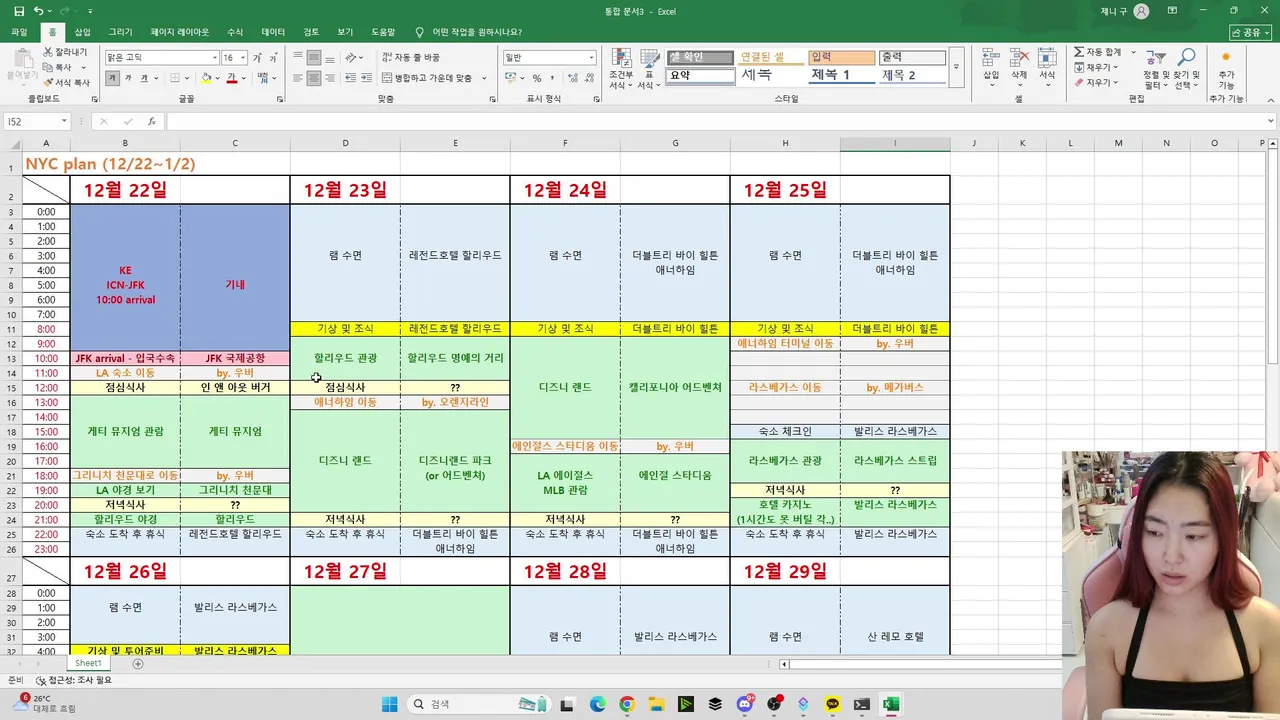Click accounting number format icon
The width and height of the screenshot is (1280, 720).
tap(512, 78)
